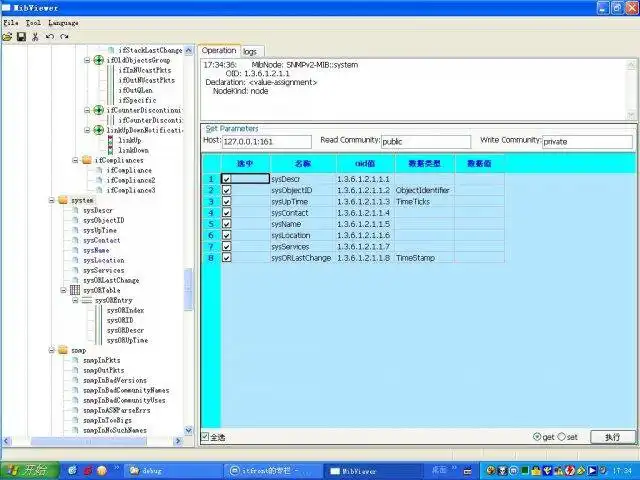Click the taskbar clock showing 17:34
This screenshot has height=480, width=640.
coord(622,471)
